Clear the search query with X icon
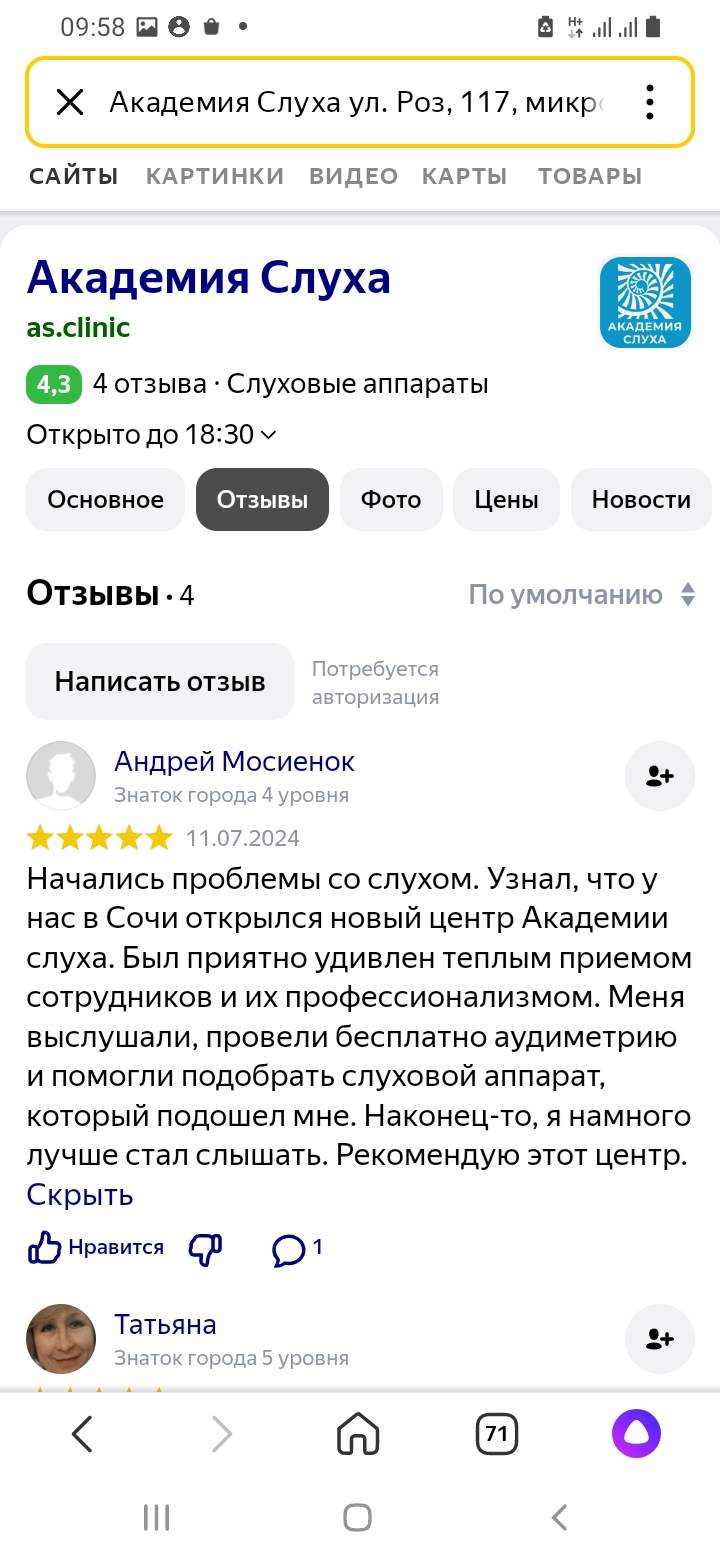720x1560 pixels. pos(69,102)
